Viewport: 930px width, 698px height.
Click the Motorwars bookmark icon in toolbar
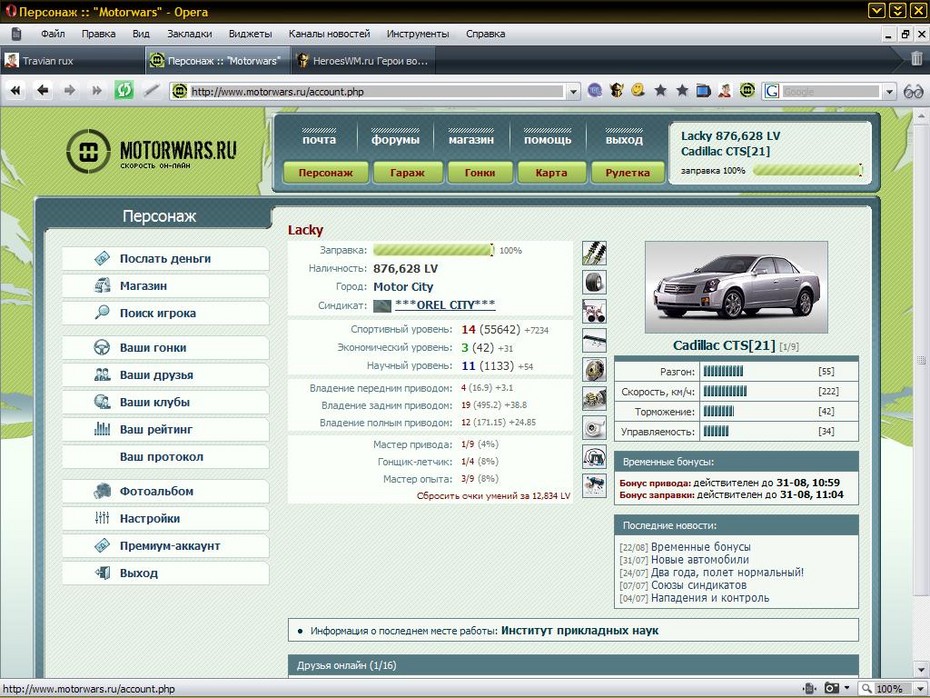pyautogui.click(x=747, y=91)
